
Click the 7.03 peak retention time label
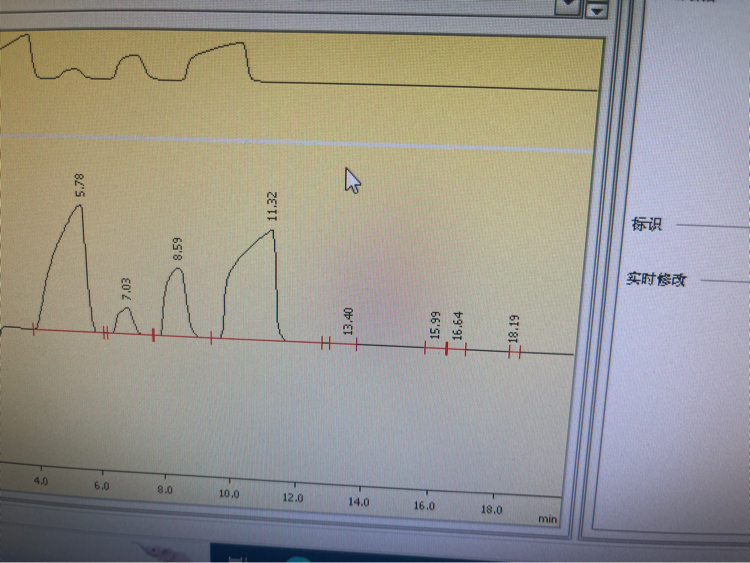[126, 289]
